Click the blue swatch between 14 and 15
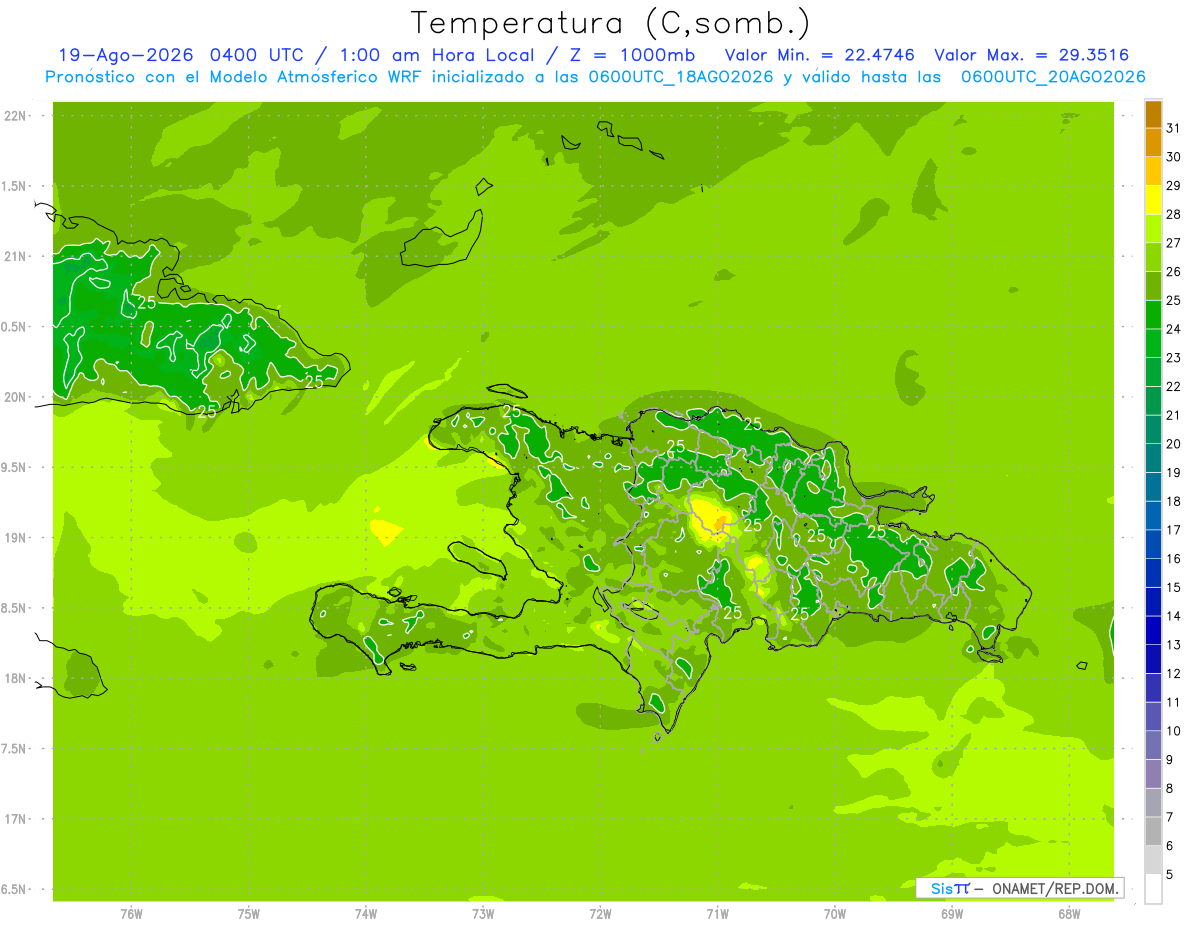The height and width of the screenshot is (927, 1200). (x=1153, y=601)
